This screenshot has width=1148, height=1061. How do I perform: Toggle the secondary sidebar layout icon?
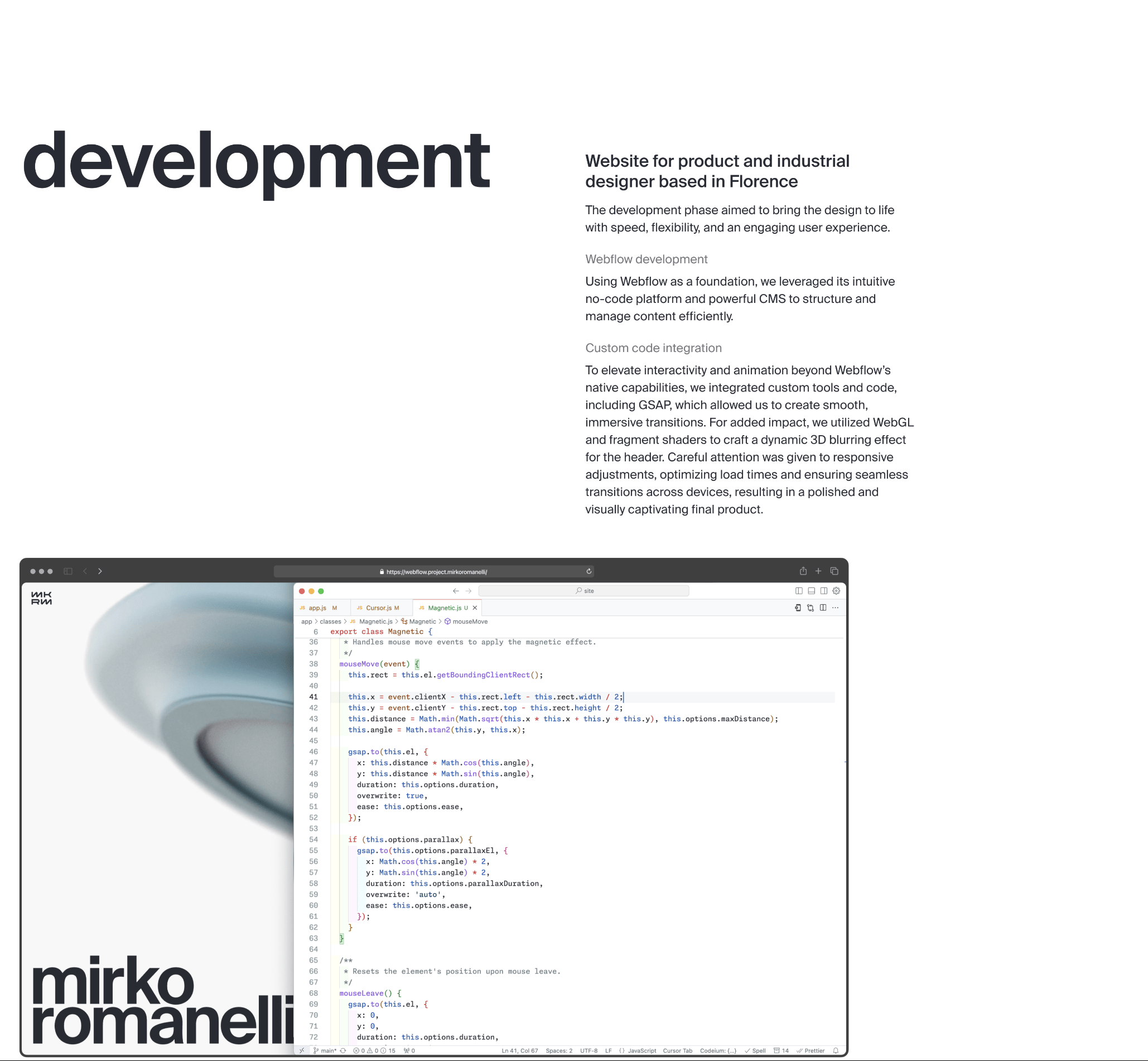tap(824, 591)
